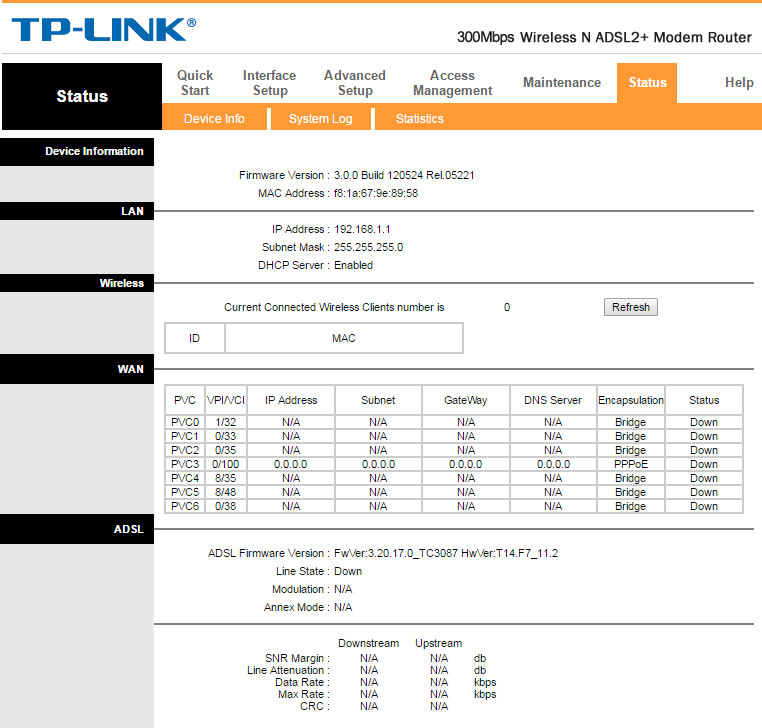Viewport: 762px width, 728px height.
Task: Click the ADSL firmware version value
Action: click(446, 553)
